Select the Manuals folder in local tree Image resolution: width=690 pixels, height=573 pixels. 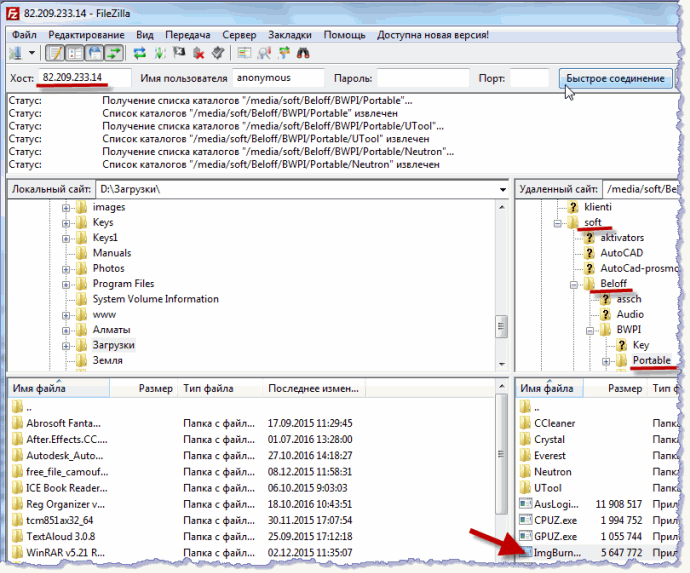[112, 253]
